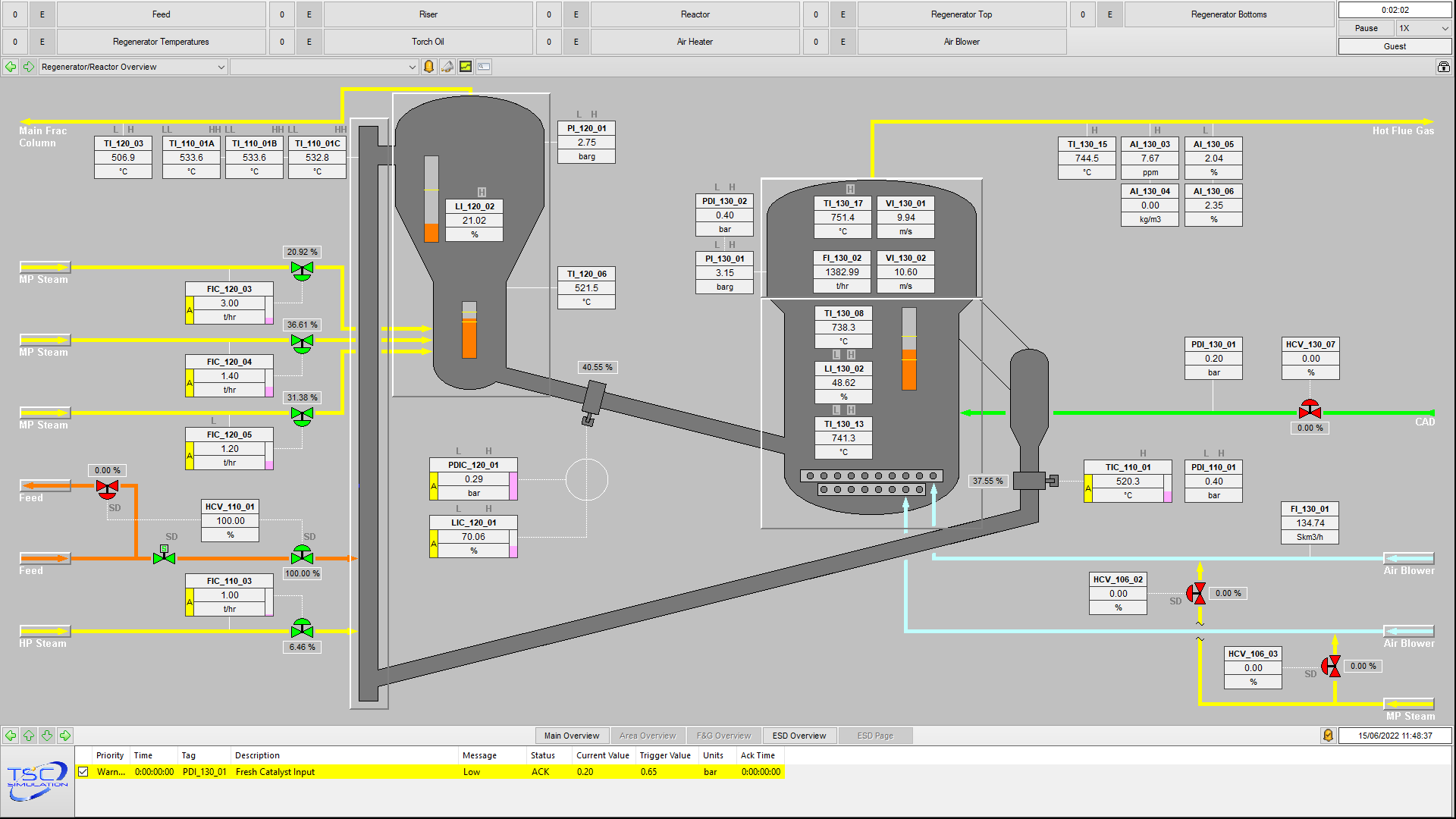Click the spent catalyst slide valve at 40.55 %

[x=592, y=402]
